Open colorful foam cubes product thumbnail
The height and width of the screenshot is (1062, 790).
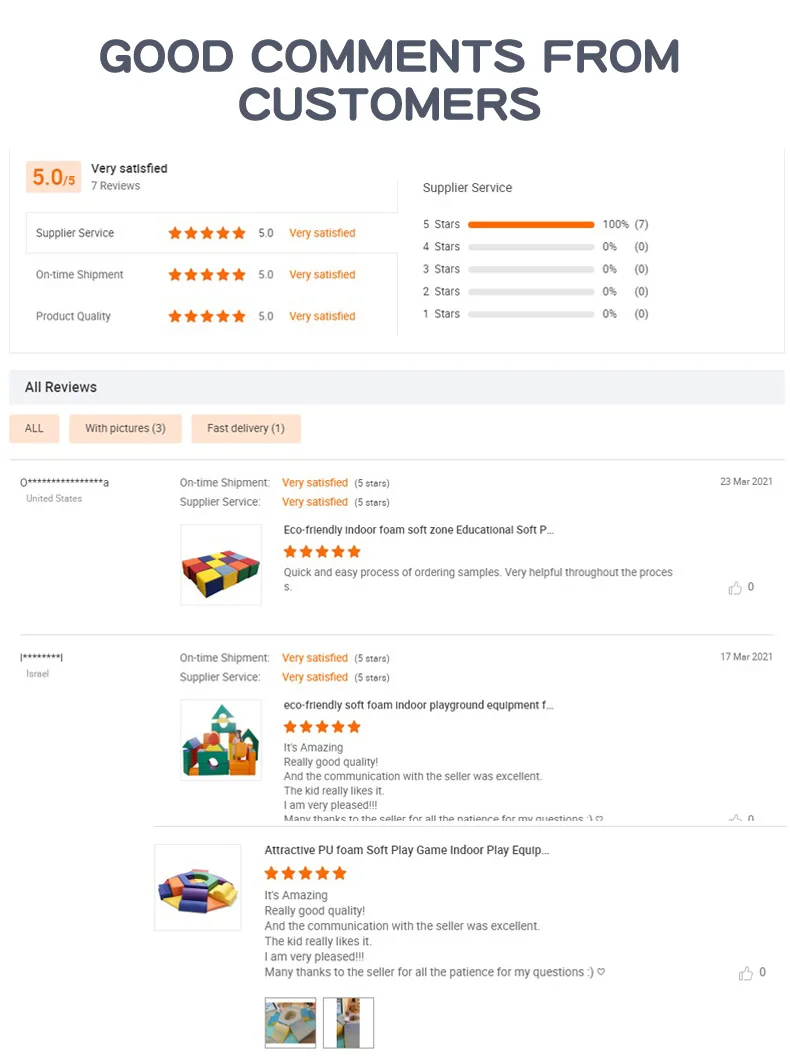click(x=221, y=565)
